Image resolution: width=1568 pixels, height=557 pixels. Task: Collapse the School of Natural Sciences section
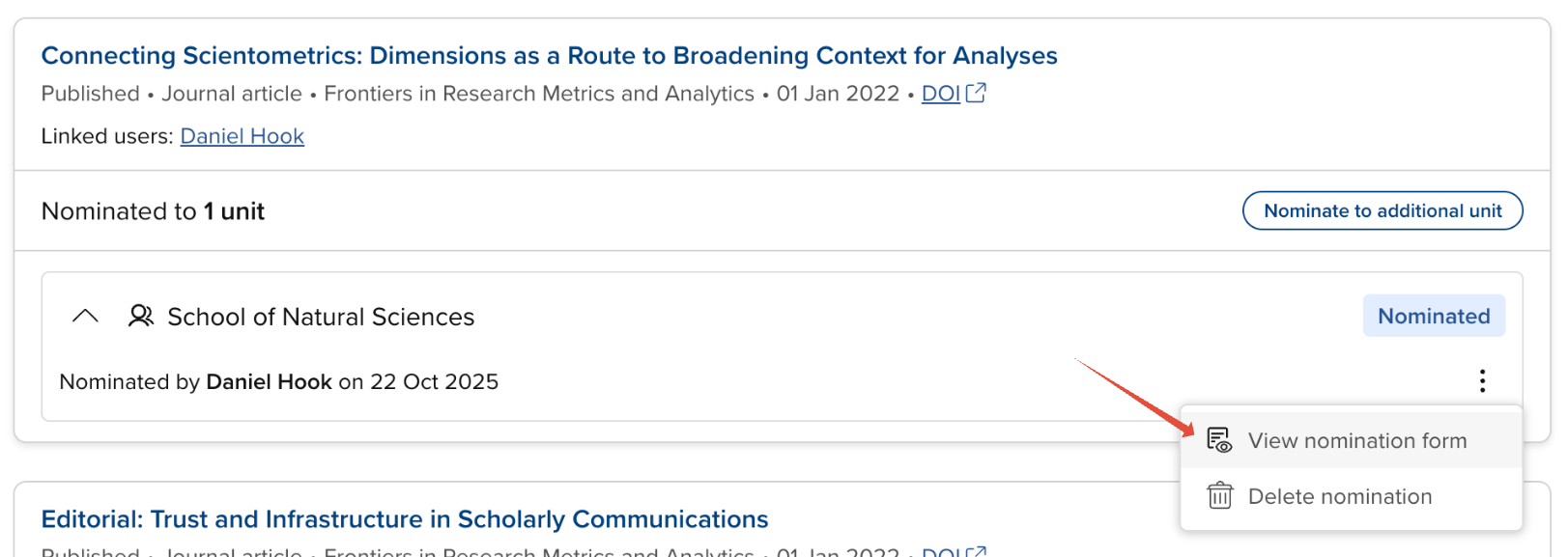click(x=85, y=316)
